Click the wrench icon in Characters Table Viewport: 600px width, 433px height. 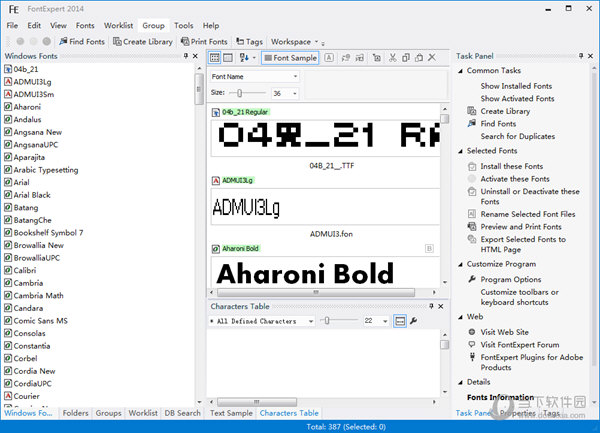click(x=413, y=321)
